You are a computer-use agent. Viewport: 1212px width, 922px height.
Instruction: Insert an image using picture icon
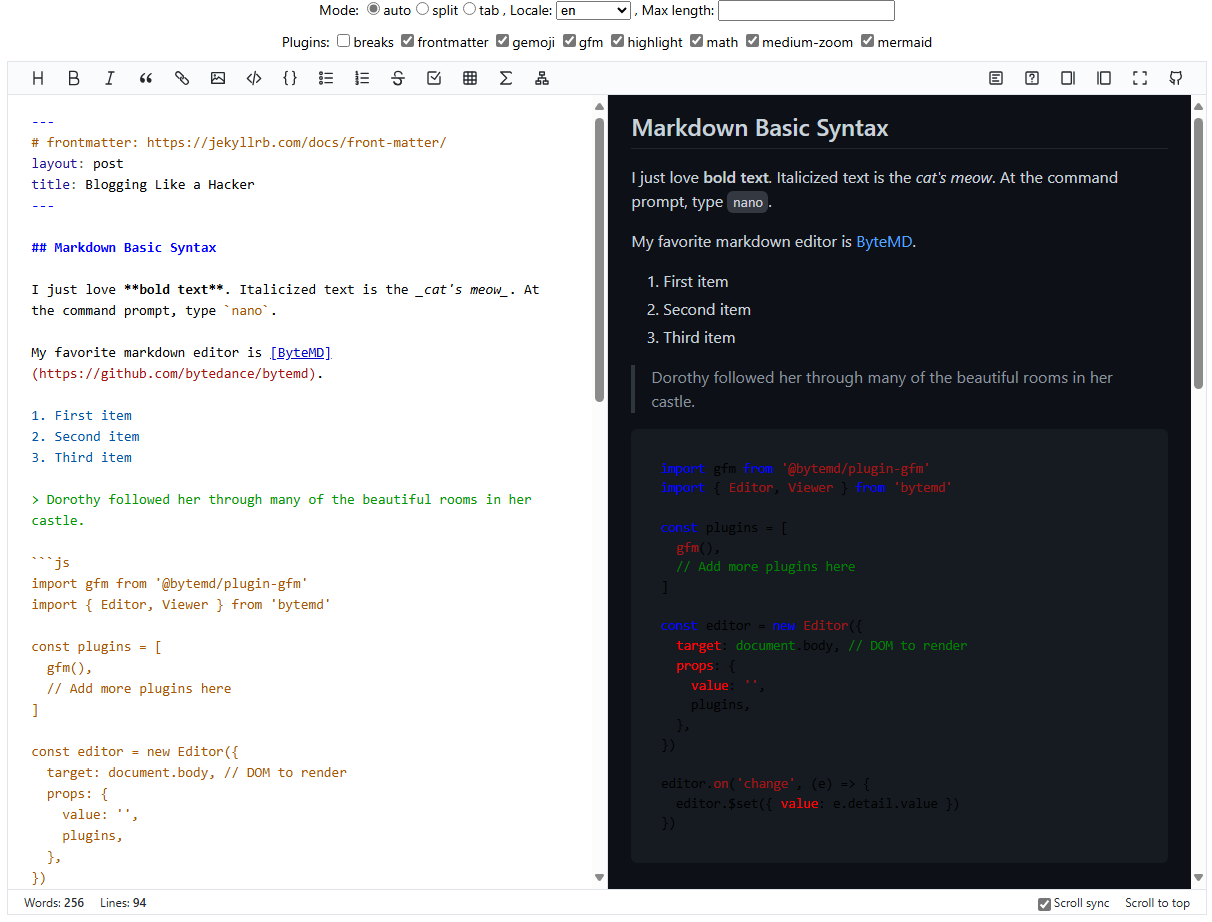click(x=218, y=78)
